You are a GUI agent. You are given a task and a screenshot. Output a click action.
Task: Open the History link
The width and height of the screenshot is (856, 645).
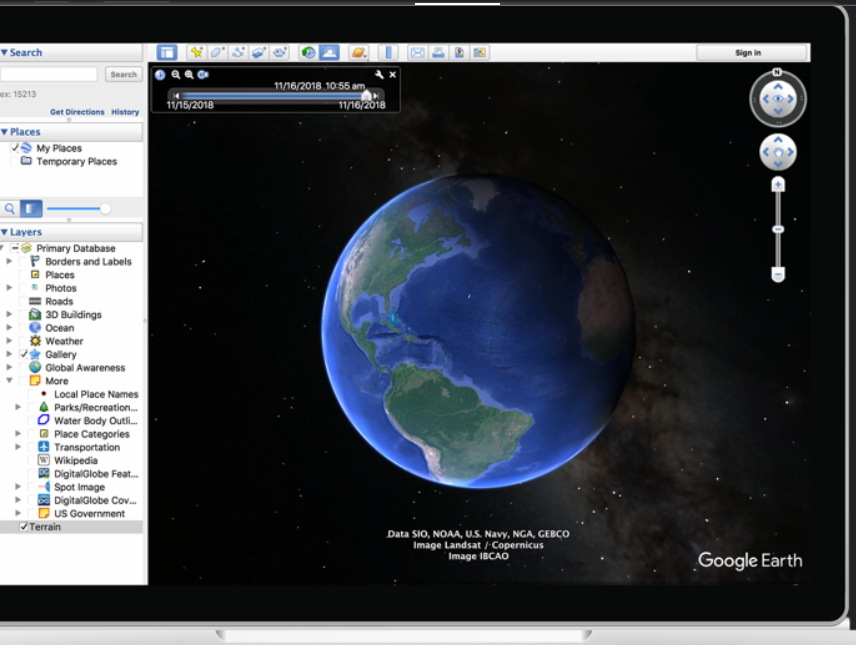coord(125,112)
